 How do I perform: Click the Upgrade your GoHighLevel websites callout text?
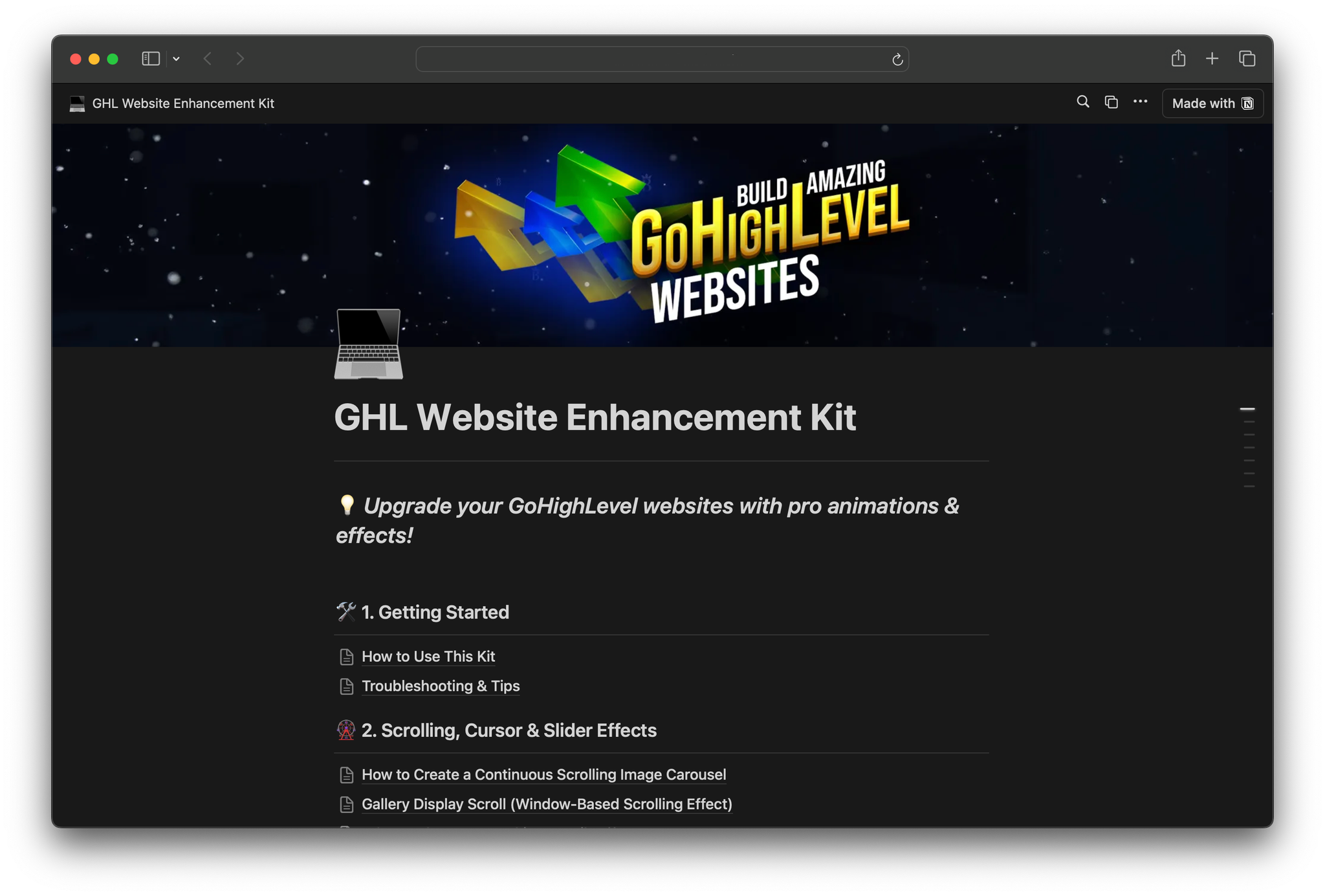[x=647, y=521]
